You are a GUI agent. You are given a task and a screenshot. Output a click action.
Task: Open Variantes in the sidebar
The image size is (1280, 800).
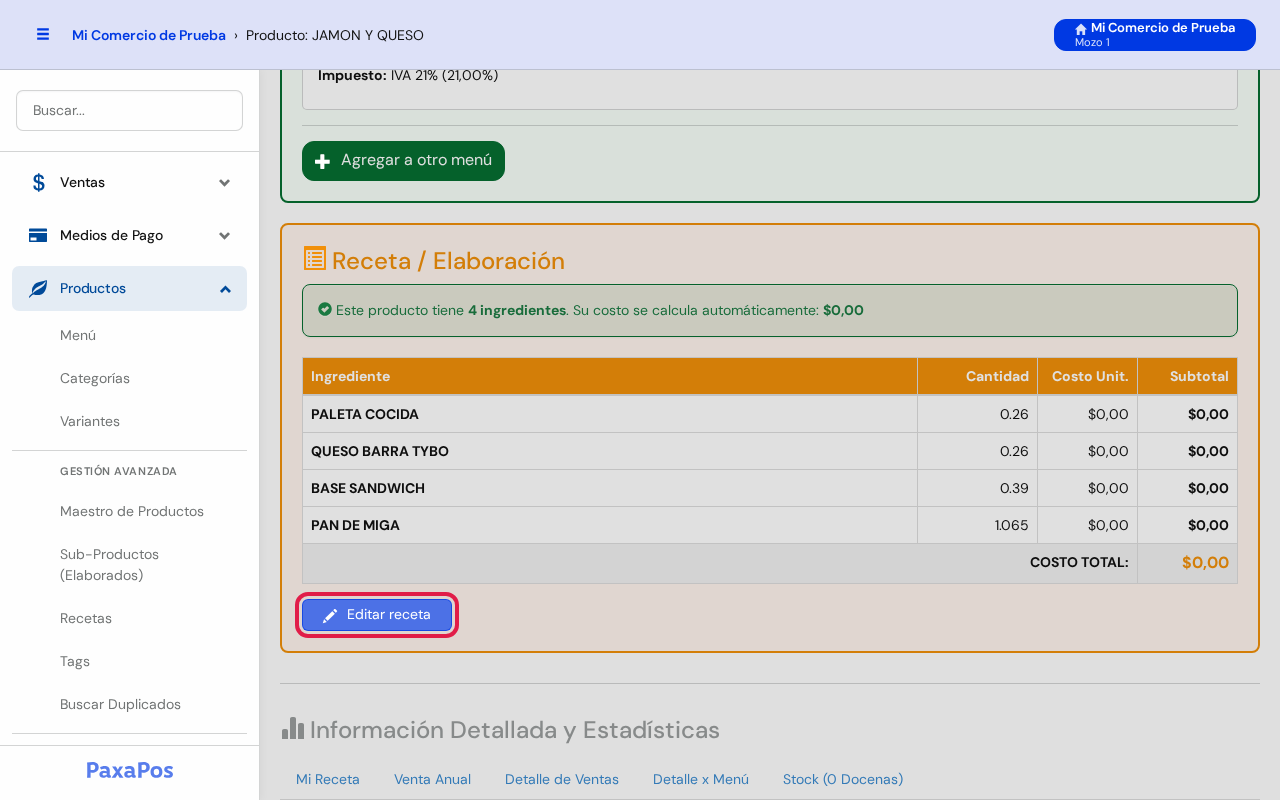(x=90, y=421)
